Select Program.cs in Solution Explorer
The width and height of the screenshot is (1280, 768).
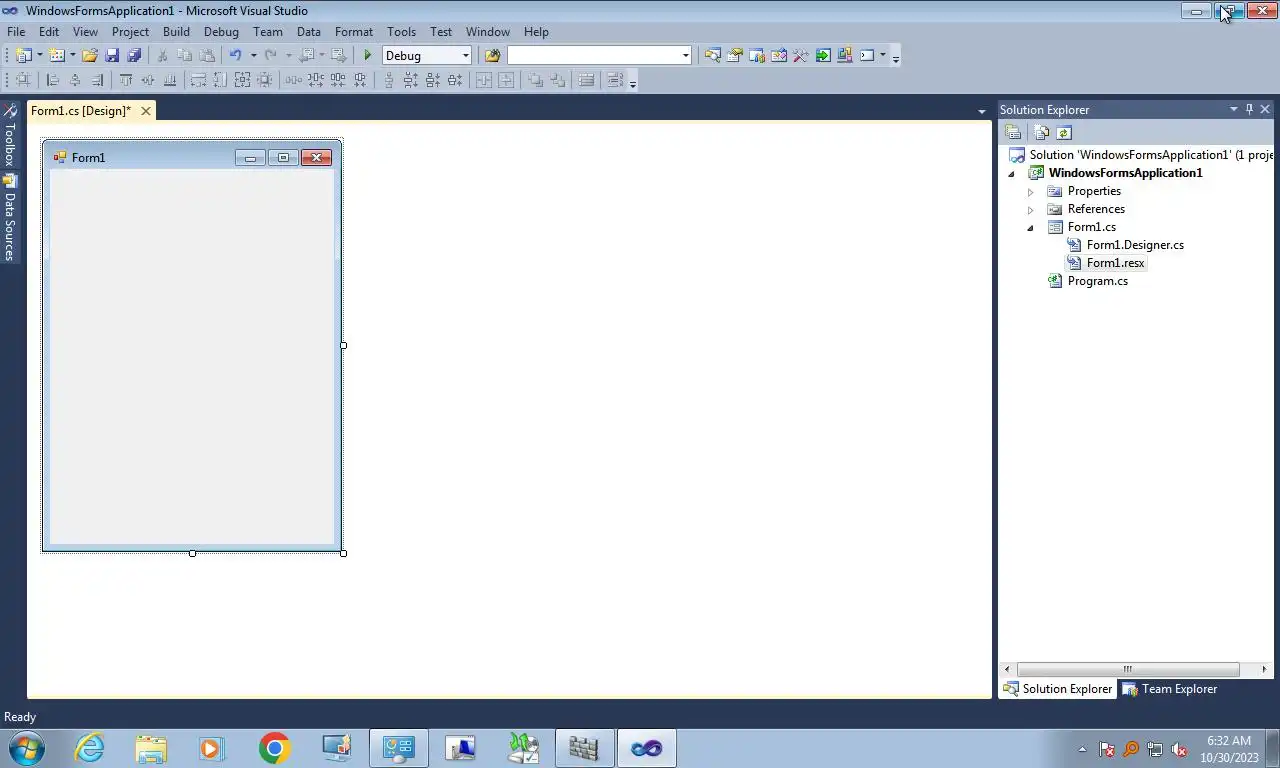pos(1097,281)
